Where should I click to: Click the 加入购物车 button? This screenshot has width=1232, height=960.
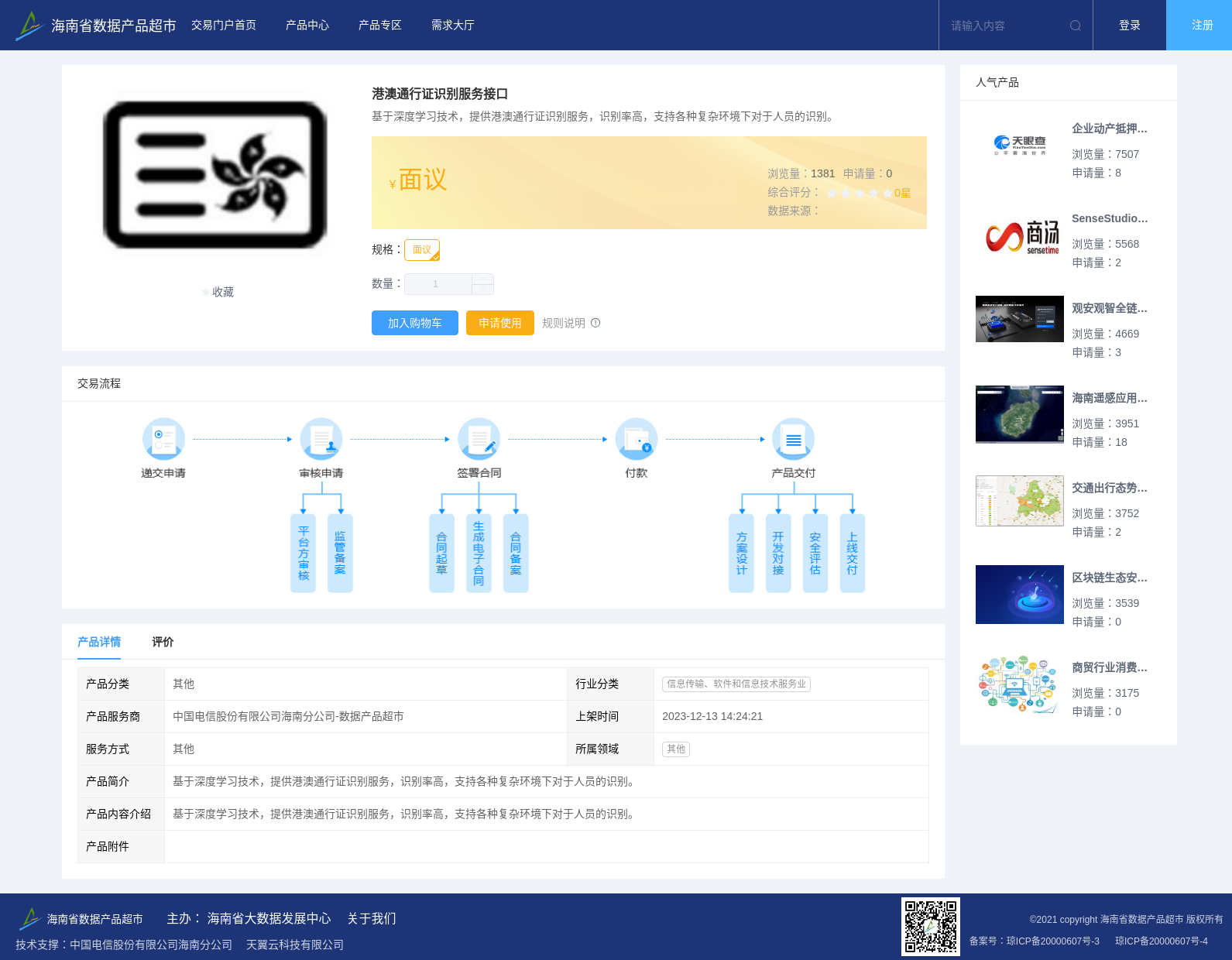click(415, 323)
